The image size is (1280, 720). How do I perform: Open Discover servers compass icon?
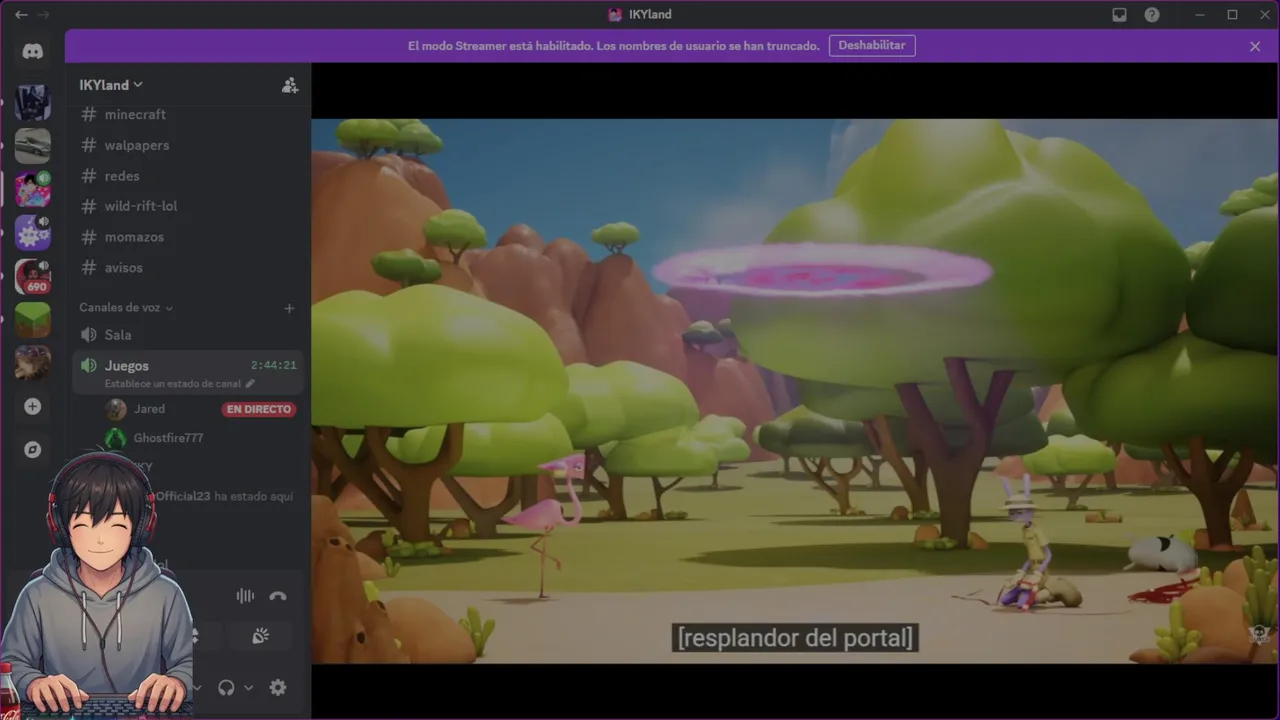pyautogui.click(x=33, y=450)
